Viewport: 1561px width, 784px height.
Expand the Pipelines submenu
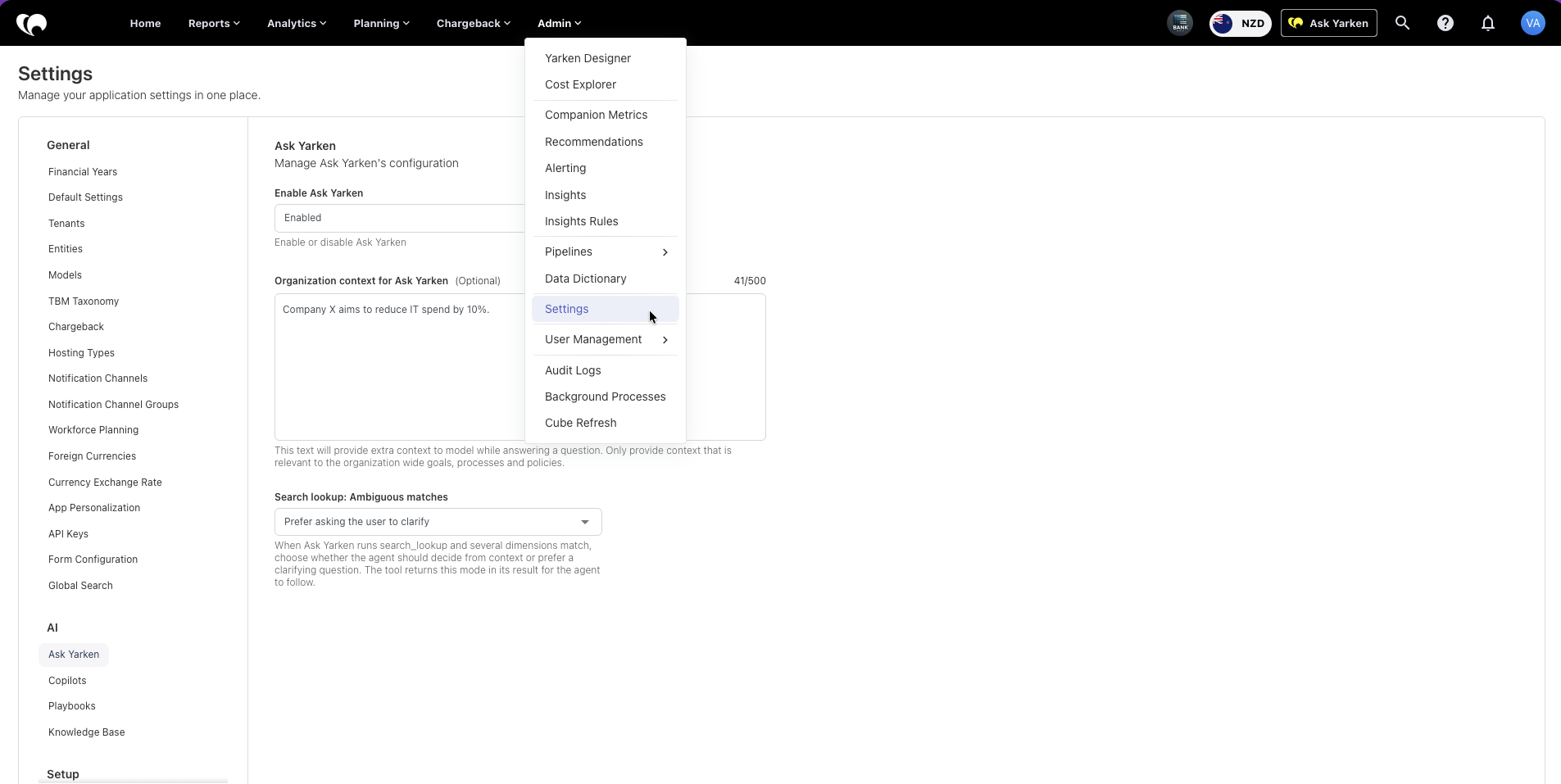click(x=606, y=252)
